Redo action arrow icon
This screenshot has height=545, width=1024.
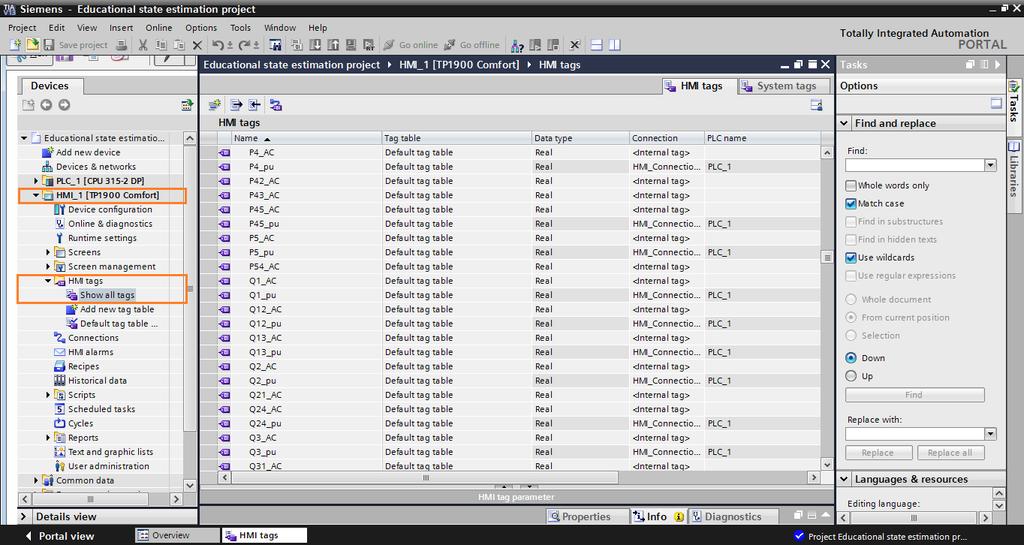[244, 45]
